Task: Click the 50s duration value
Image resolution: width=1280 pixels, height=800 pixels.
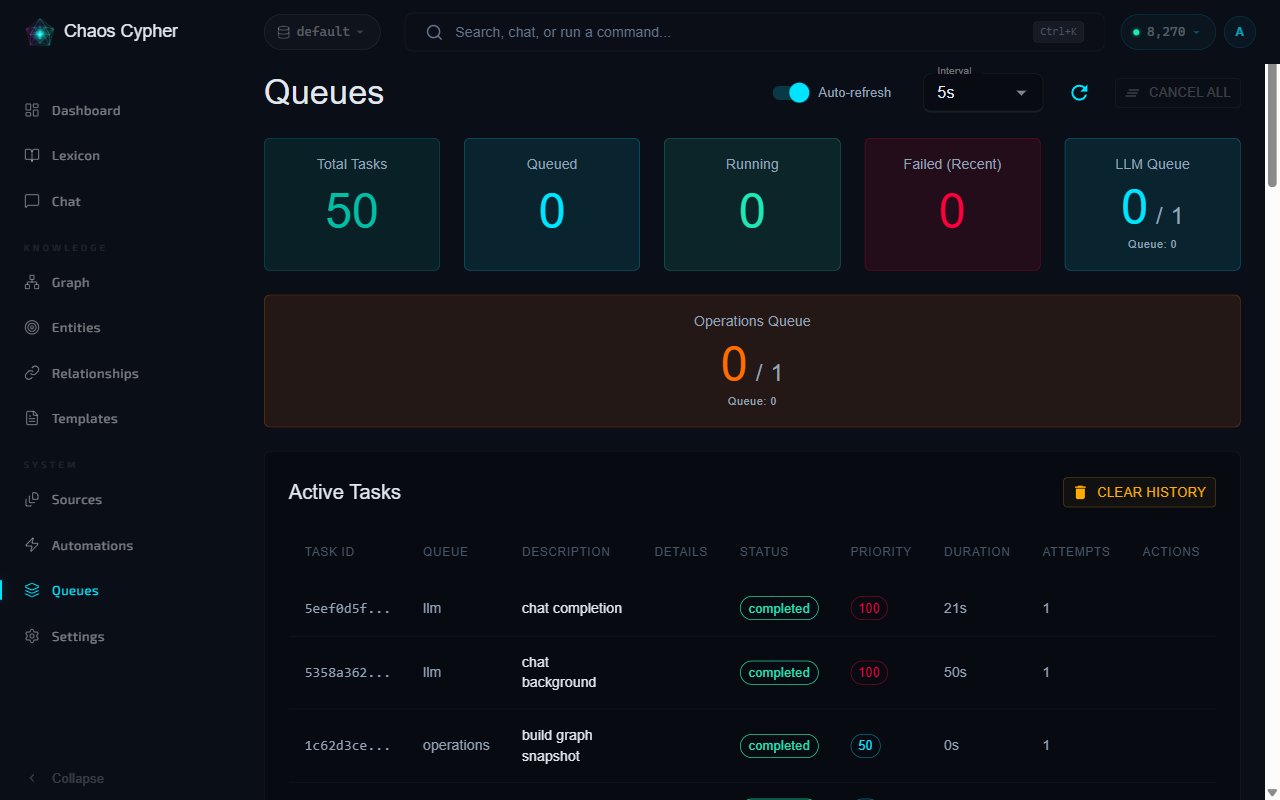Action: tap(955, 673)
